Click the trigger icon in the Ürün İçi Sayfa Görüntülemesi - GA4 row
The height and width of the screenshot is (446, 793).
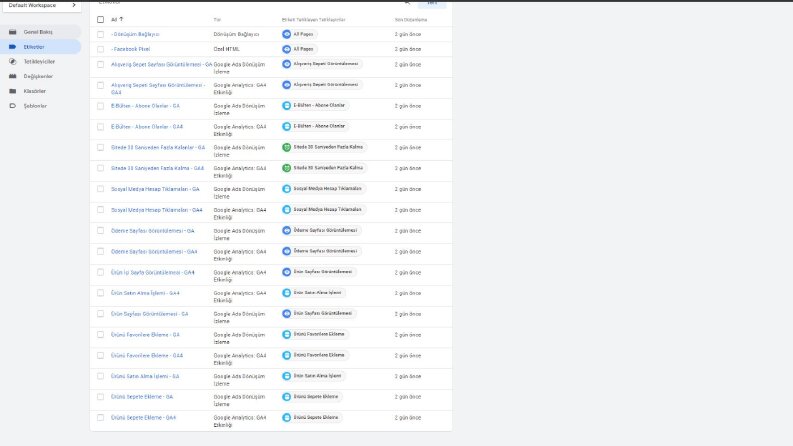pyautogui.click(x=286, y=272)
